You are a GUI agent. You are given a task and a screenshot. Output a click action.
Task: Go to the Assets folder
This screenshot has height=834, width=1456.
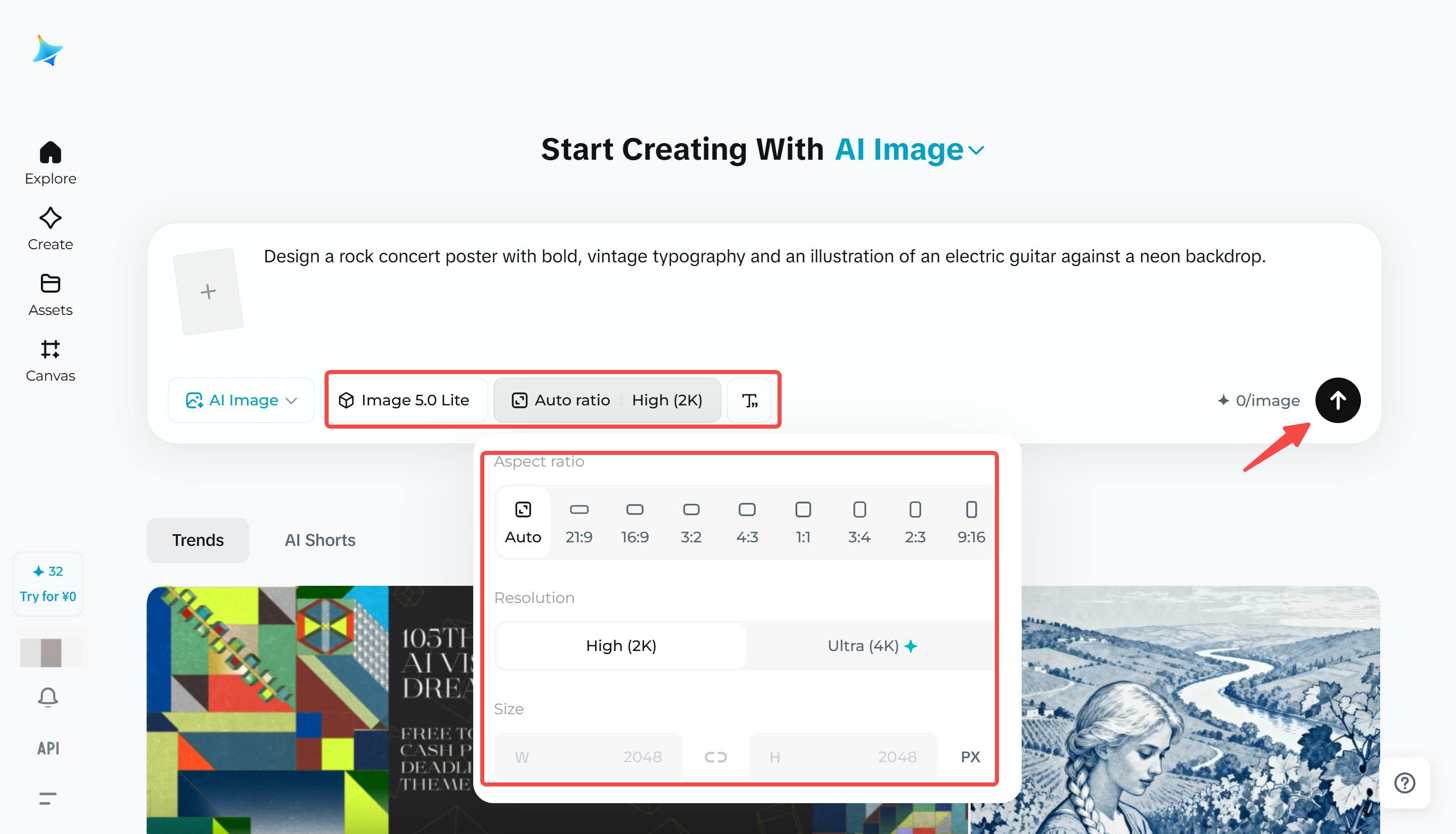point(51,294)
